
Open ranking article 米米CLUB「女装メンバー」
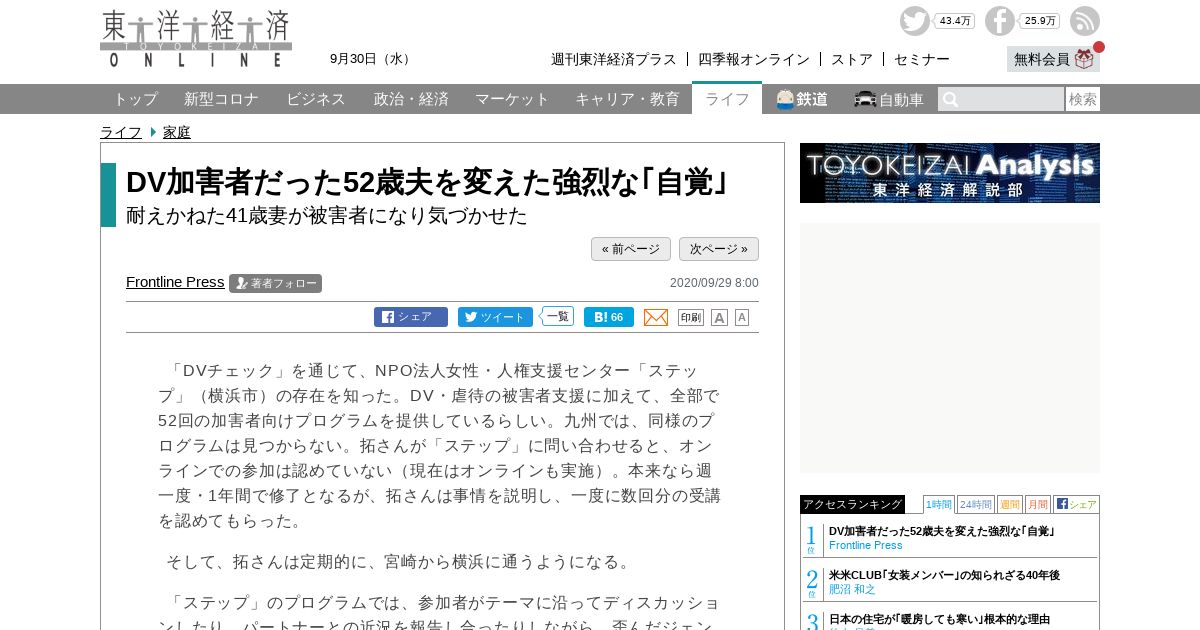tap(944, 575)
